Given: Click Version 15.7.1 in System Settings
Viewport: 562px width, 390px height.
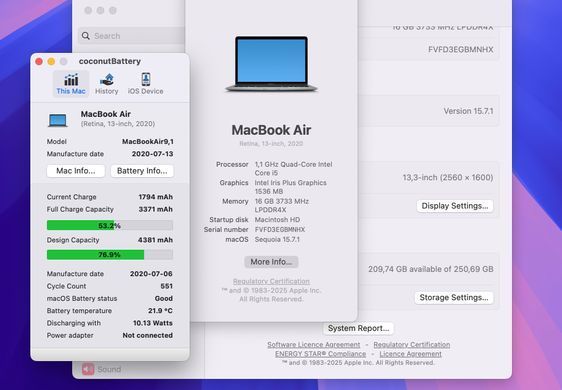Looking at the screenshot, I should click(468, 111).
